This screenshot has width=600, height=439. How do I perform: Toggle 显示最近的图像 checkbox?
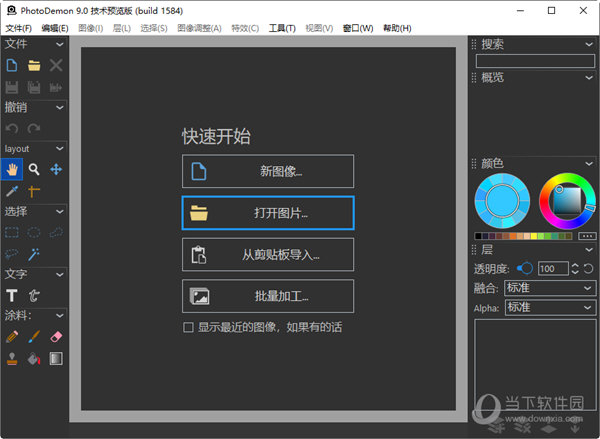coord(188,327)
